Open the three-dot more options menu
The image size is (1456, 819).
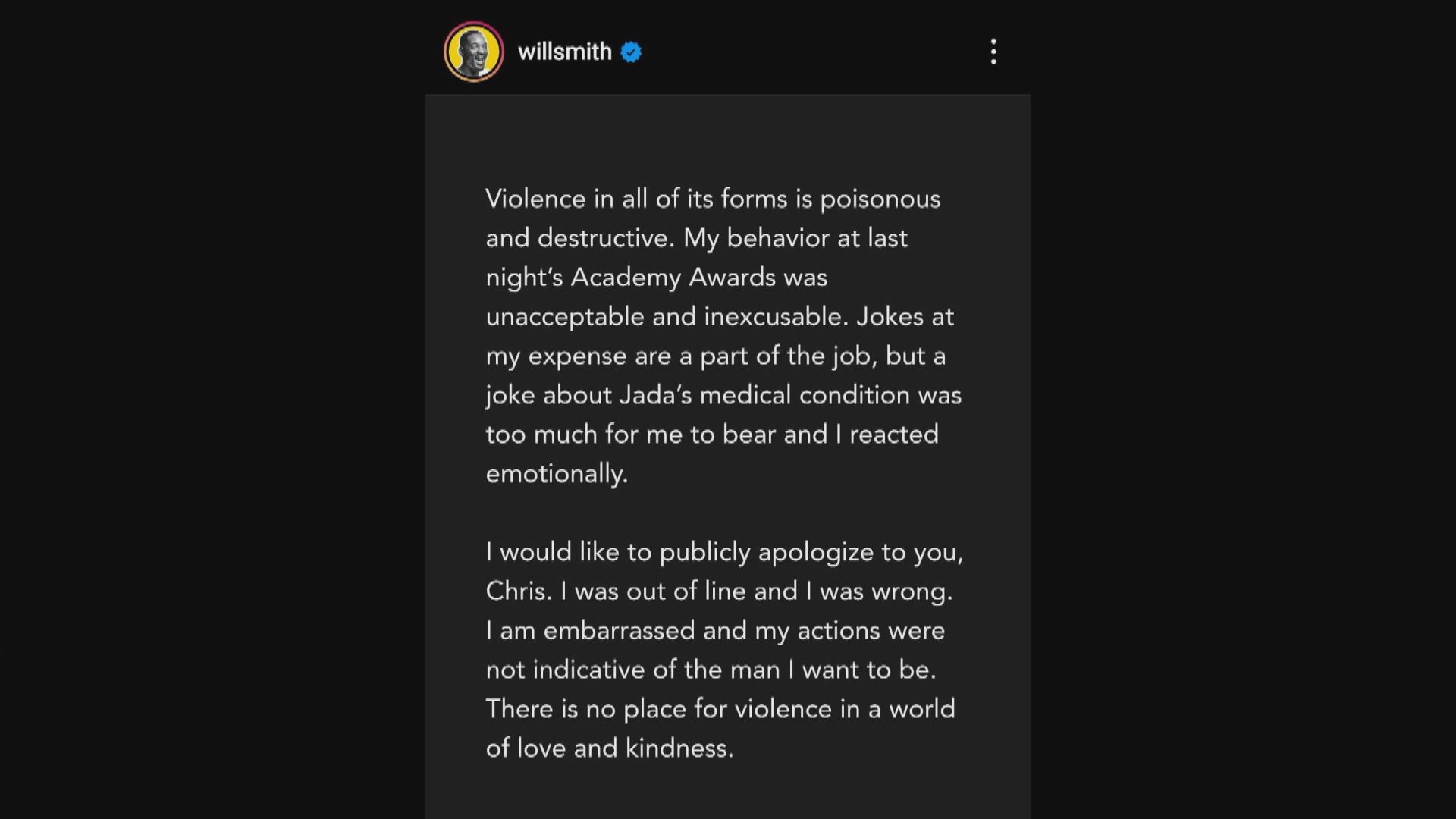point(993,52)
